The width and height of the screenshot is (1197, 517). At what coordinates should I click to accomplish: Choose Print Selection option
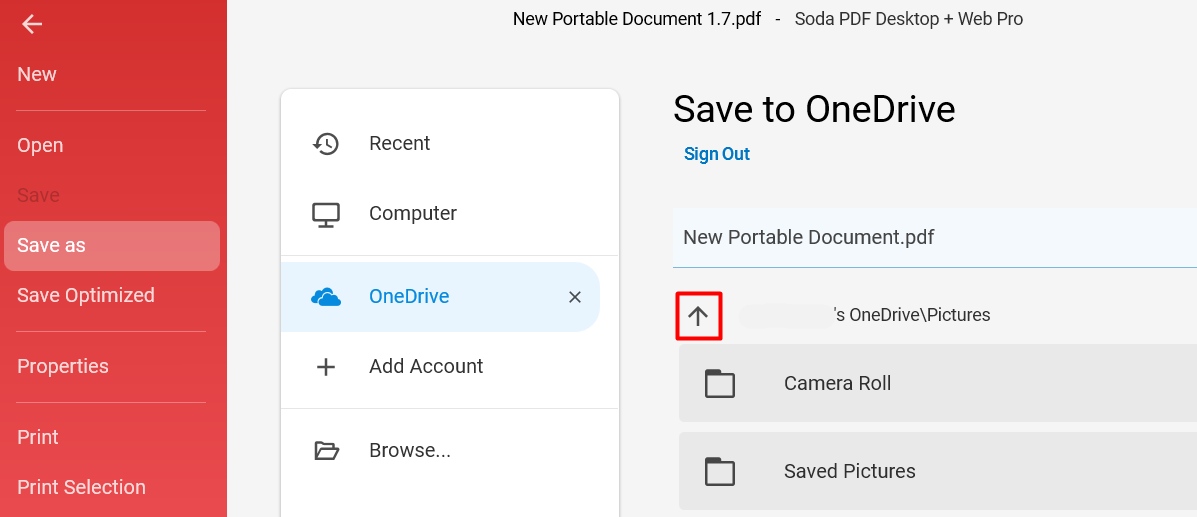tap(81, 487)
